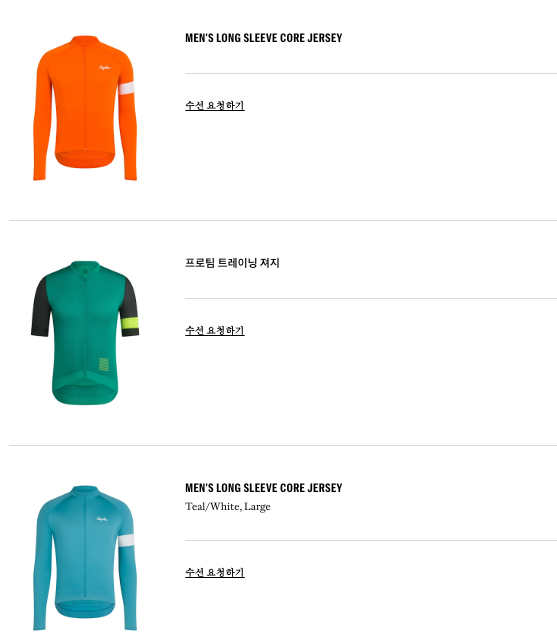Viewport: 557px width, 641px height.
Task: Click 수선 요청하기 under 프로팀 트레이닝 져지
Action: pos(215,330)
